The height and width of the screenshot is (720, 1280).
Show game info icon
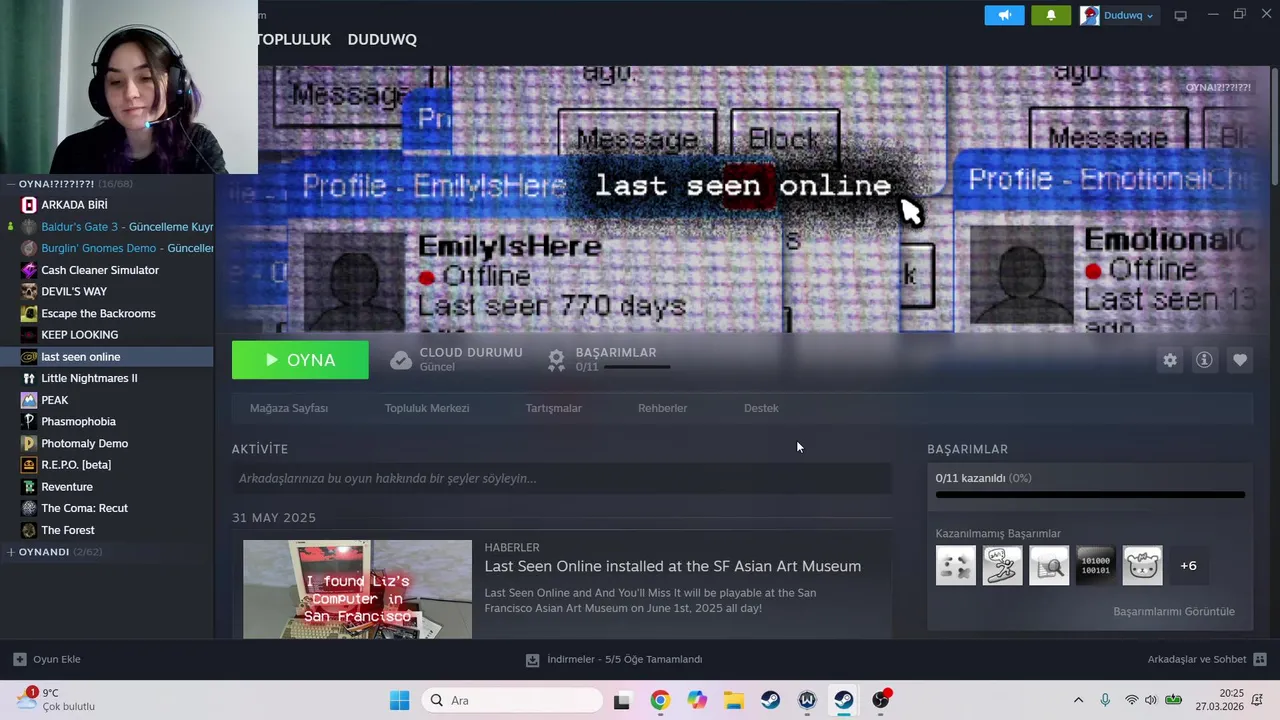click(1204, 360)
